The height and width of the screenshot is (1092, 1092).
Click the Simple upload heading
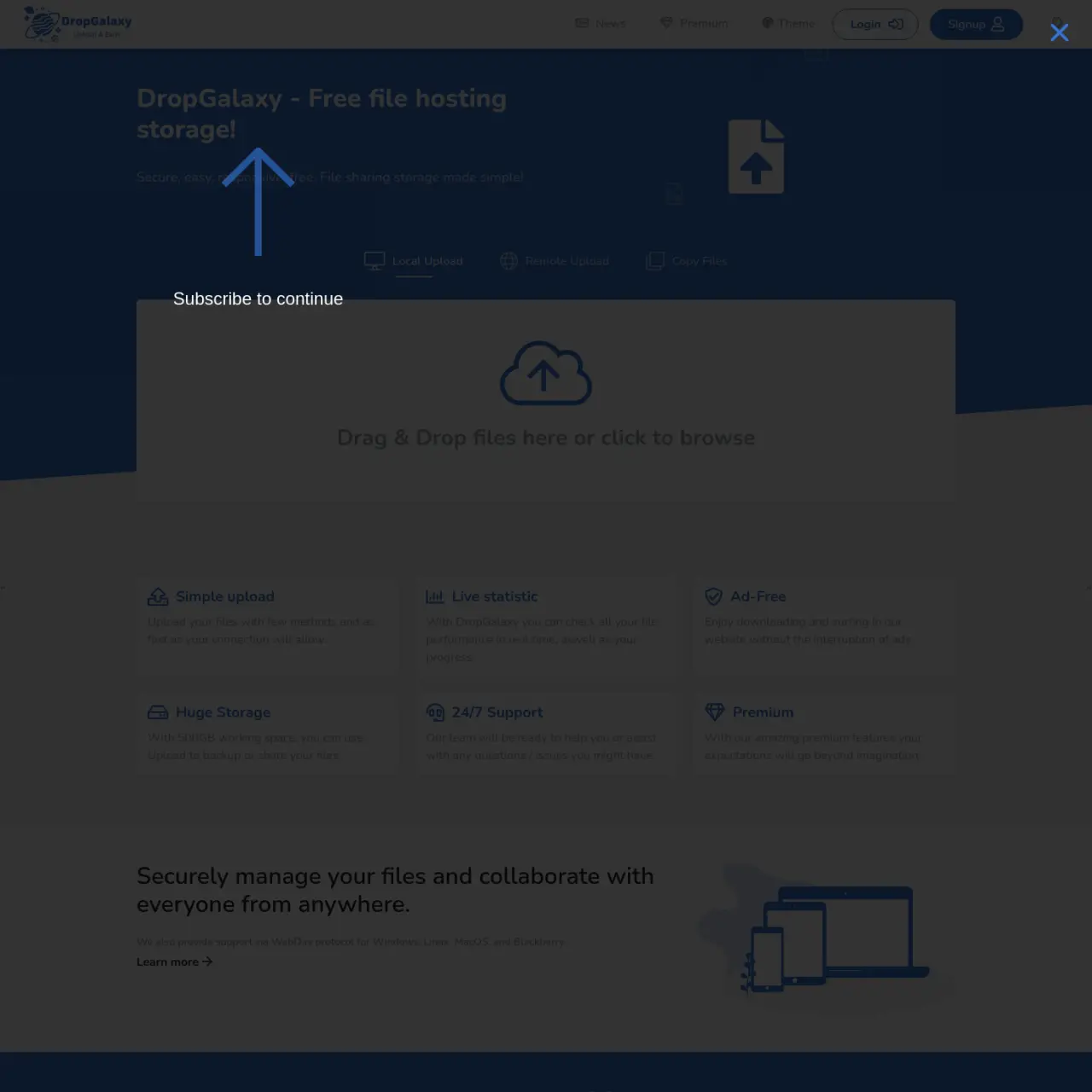225,596
